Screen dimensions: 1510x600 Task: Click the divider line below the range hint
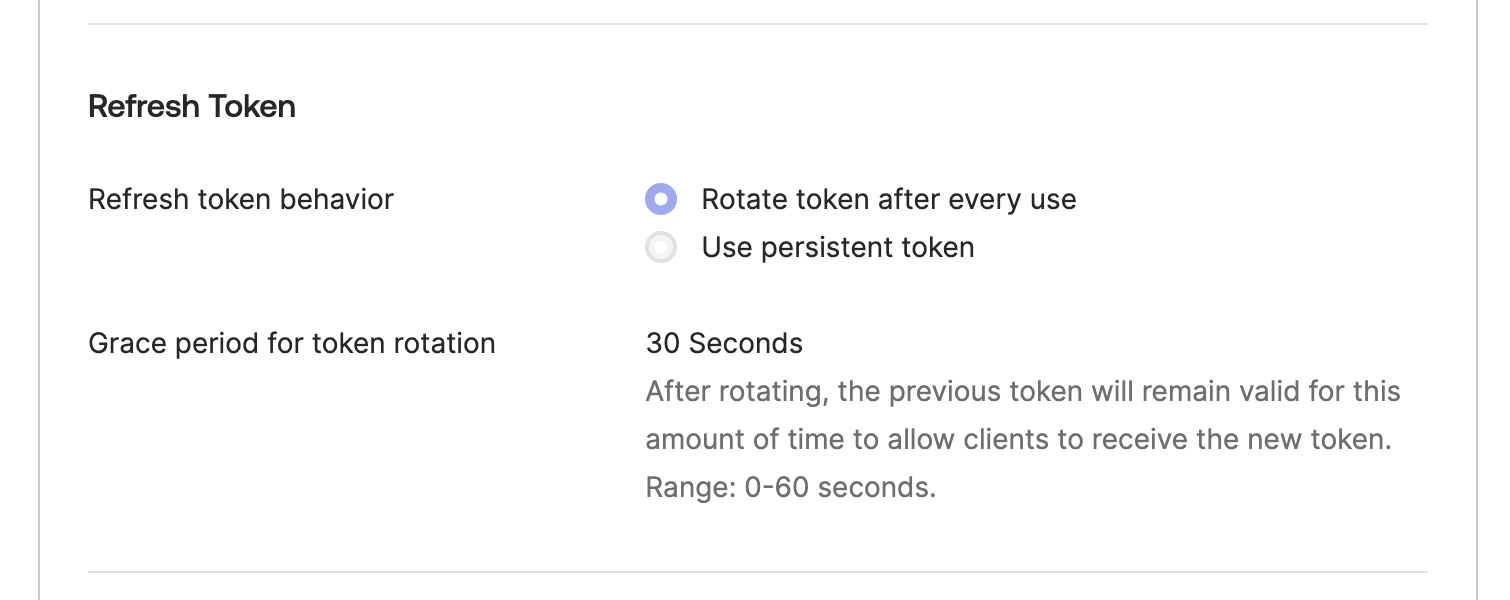(757, 572)
